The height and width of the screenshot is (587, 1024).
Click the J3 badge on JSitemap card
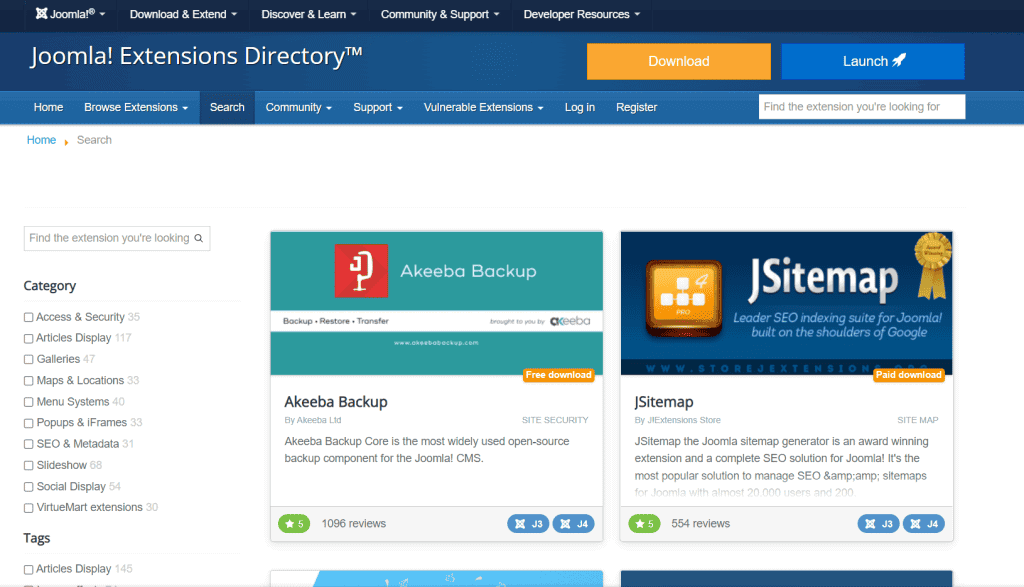point(878,524)
